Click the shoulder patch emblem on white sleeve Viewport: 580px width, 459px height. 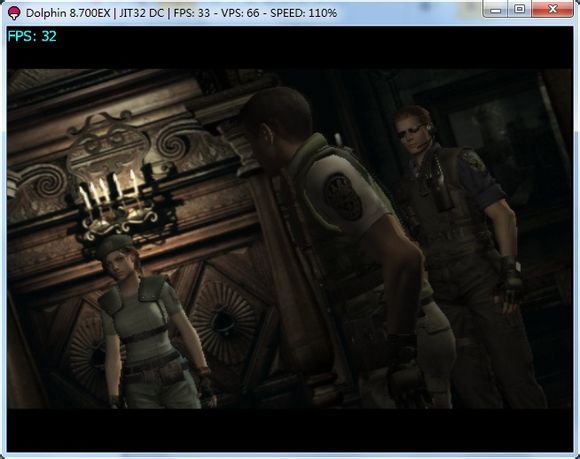(x=342, y=197)
